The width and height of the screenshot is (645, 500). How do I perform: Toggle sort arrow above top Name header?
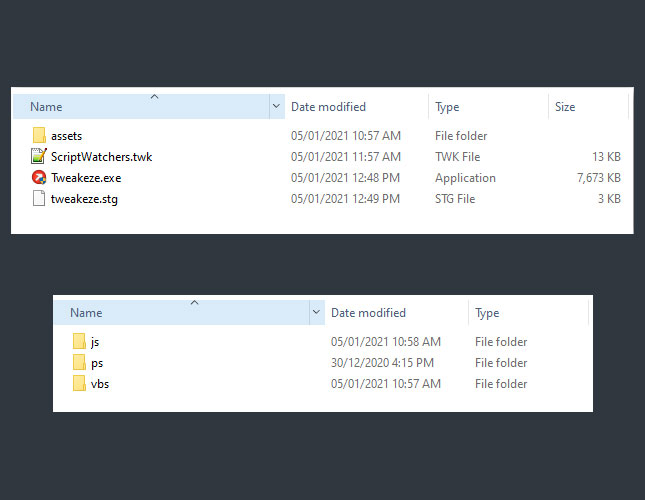click(153, 97)
